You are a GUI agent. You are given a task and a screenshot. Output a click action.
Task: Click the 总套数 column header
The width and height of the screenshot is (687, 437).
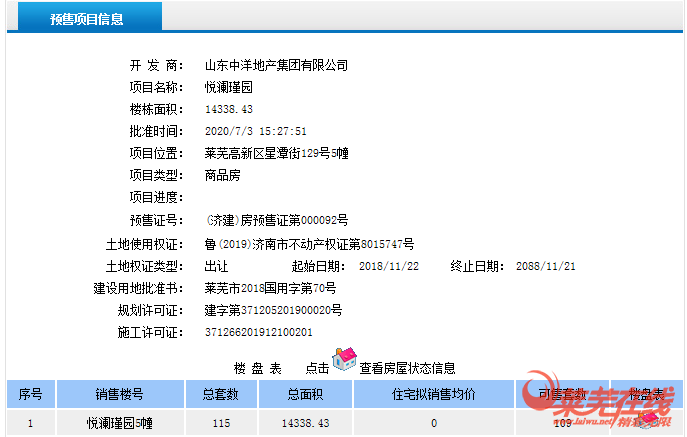tap(221, 394)
